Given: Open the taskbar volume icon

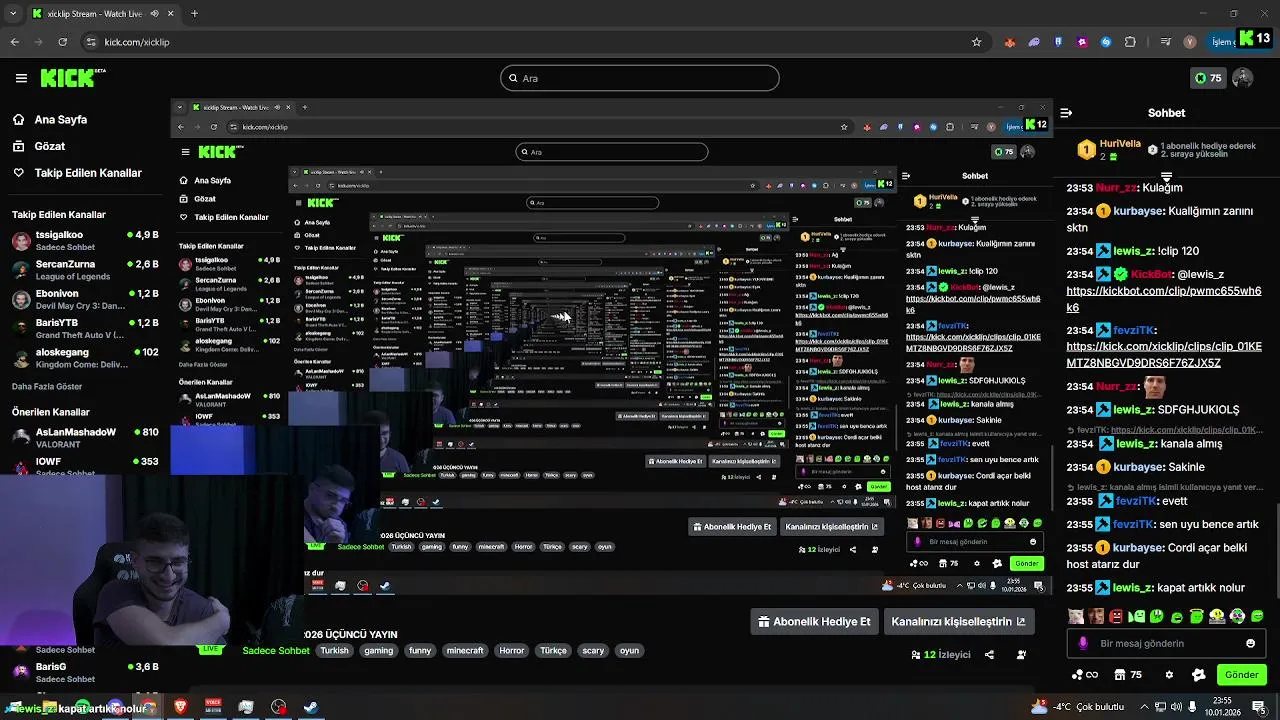Looking at the screenshot, I should click(x=1178, y=706).
